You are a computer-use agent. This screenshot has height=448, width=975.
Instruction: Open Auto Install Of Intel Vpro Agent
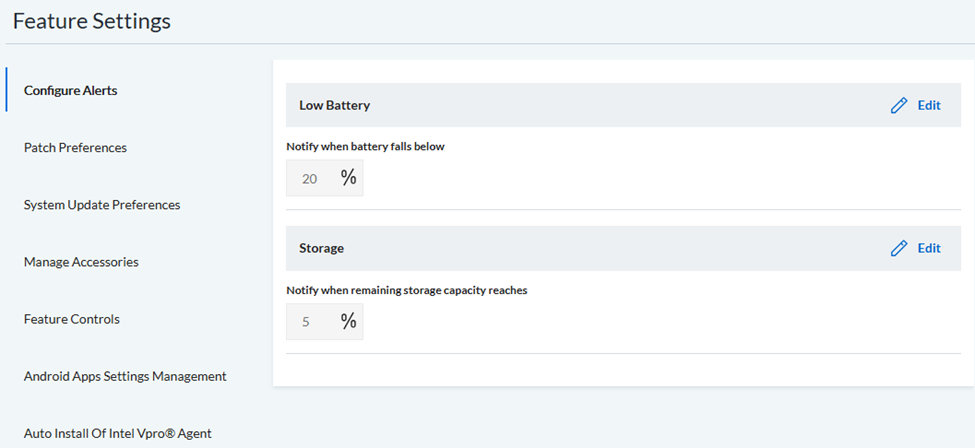coord(118,434)
